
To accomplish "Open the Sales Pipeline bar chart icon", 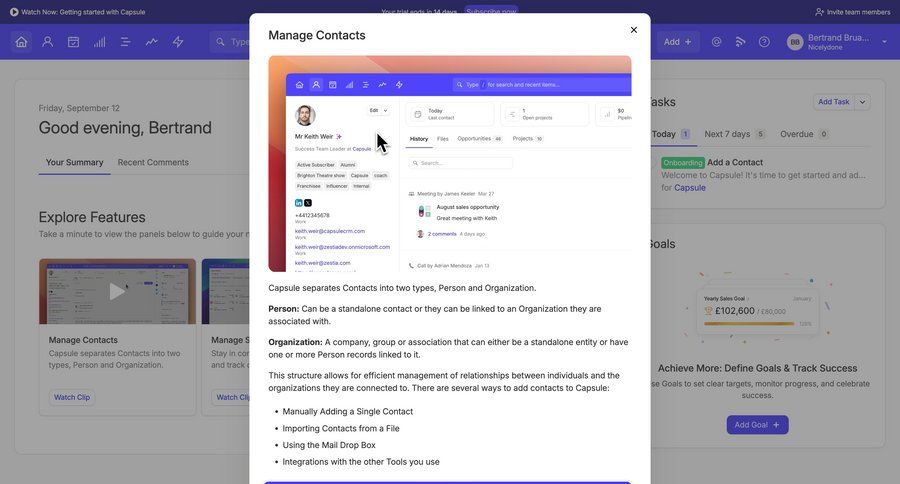I will [x=99, y=42].
